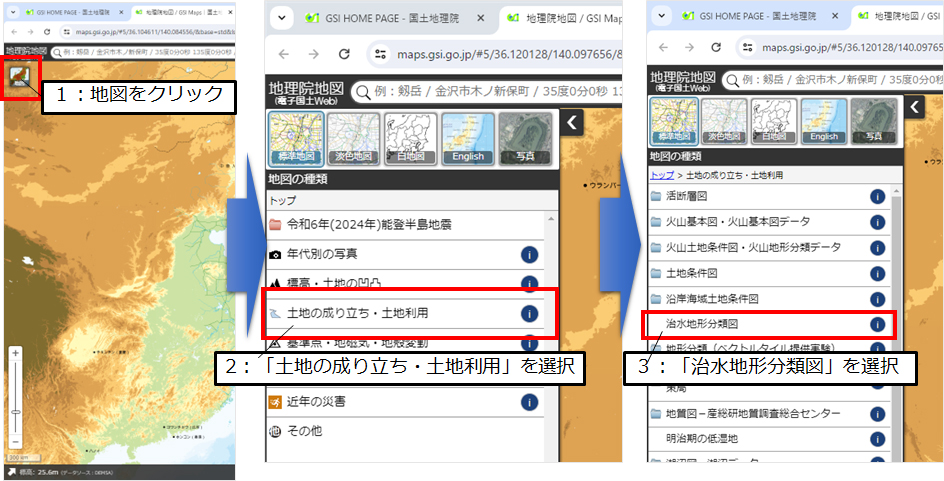This screenshot has width=944, height=481.
Task: Show info for the 治水地形分類図 row
Action: [877, 324]
